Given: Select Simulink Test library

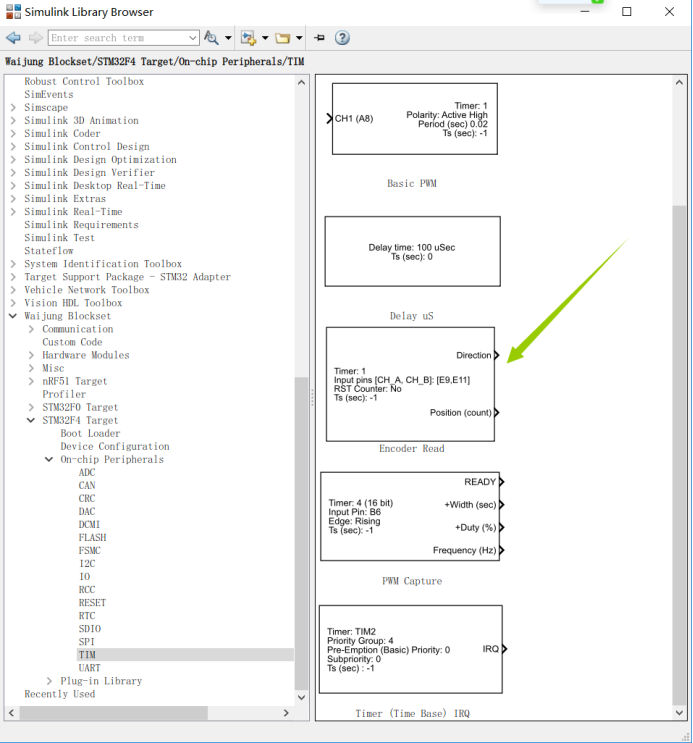Looking at the screenshot, I should tap(59, 238).
